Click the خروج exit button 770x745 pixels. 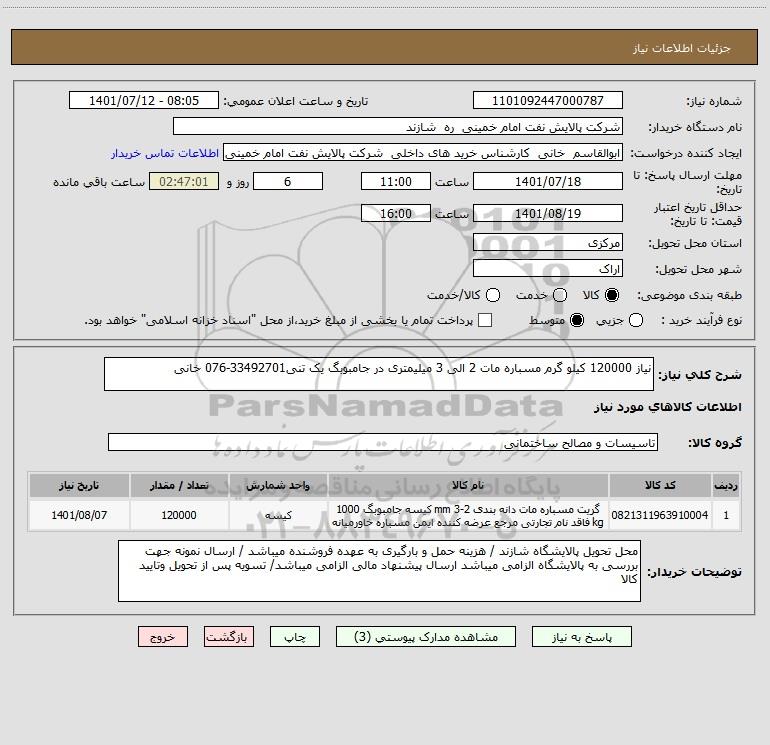(x=163, y=636)
